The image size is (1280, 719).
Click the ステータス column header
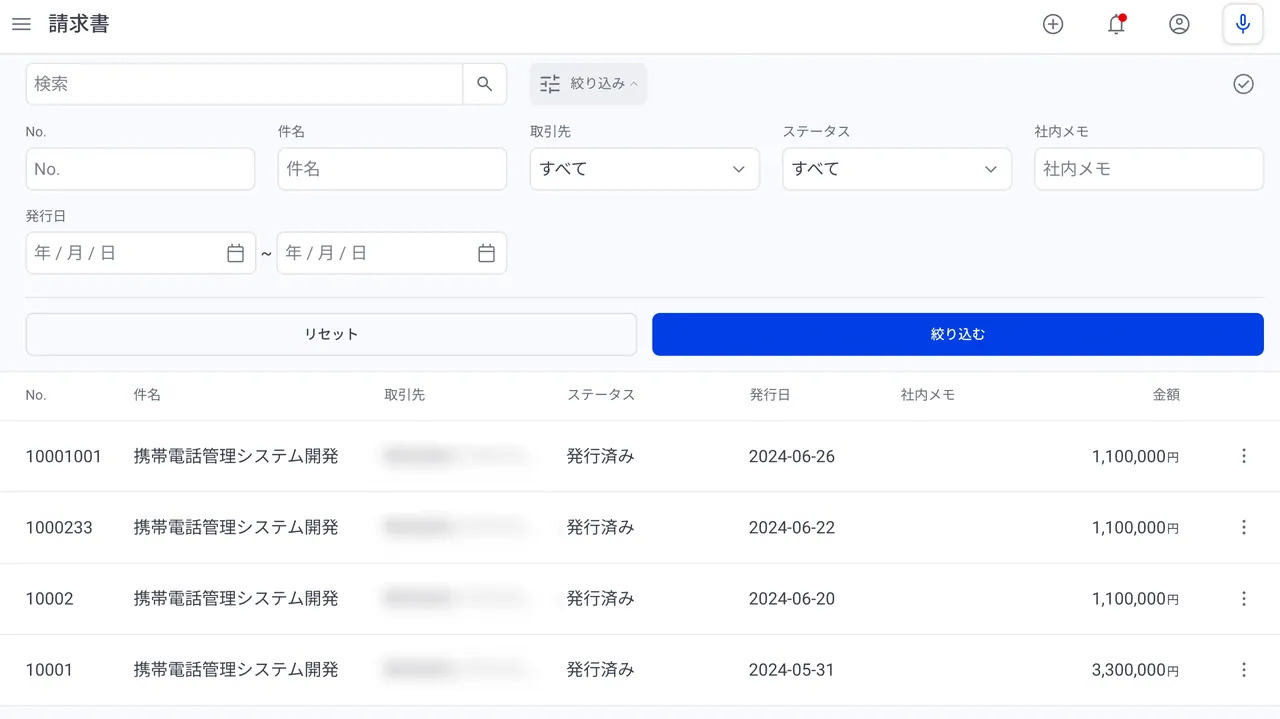click(601, 395)
